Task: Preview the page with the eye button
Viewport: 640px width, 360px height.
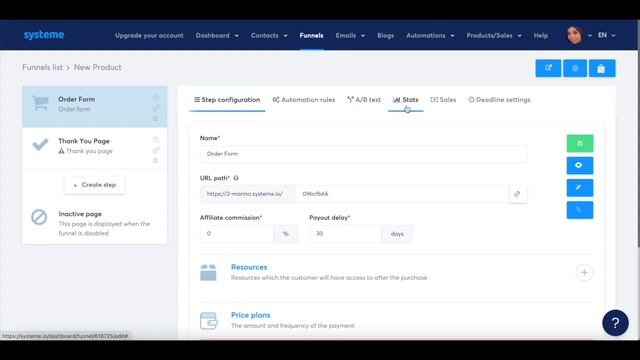Action: click(x=580, y=165)
